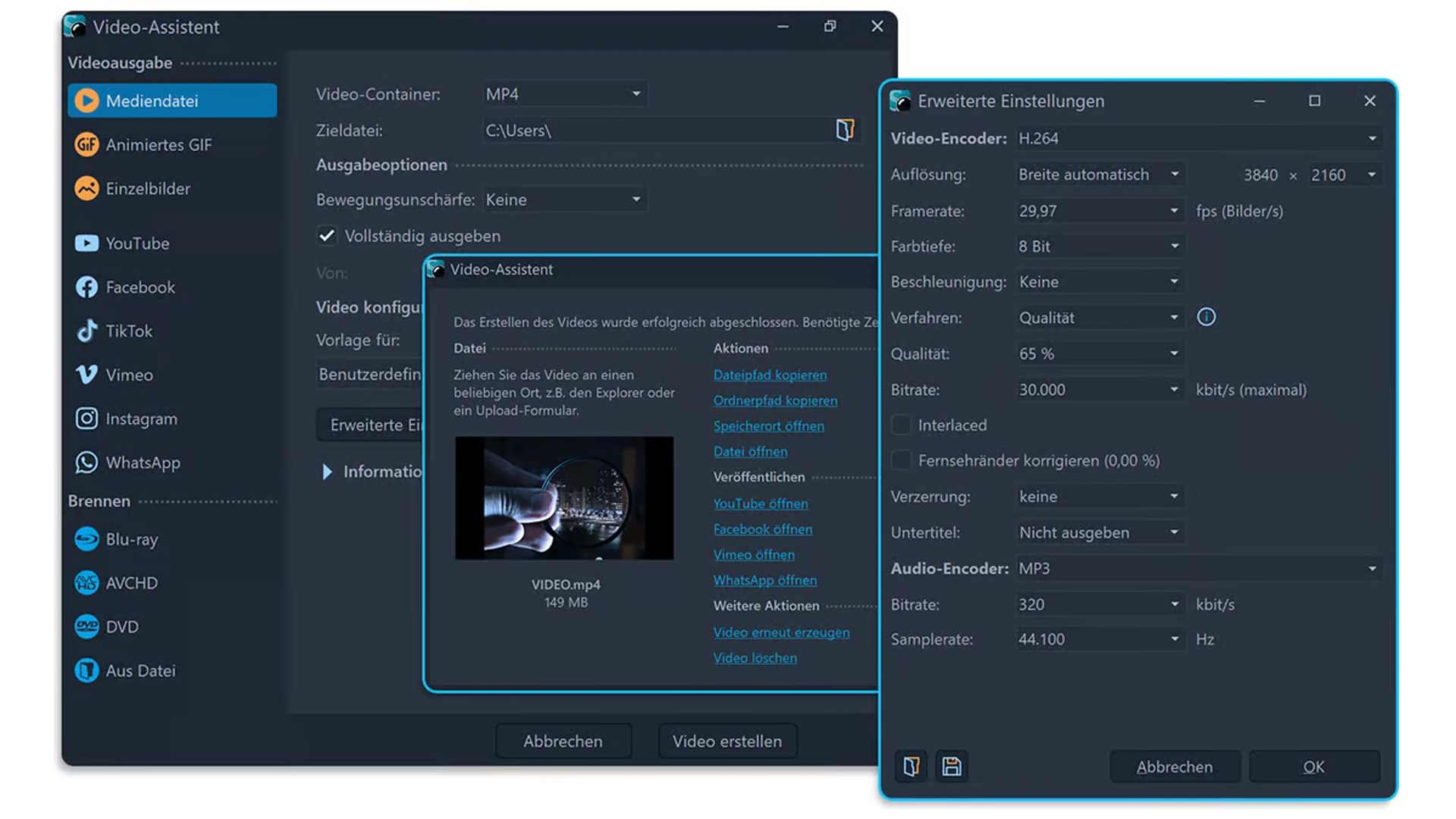Click the save preset disk icon
The width and height of the screenshot is (1456, 819).
click(951, 767)
